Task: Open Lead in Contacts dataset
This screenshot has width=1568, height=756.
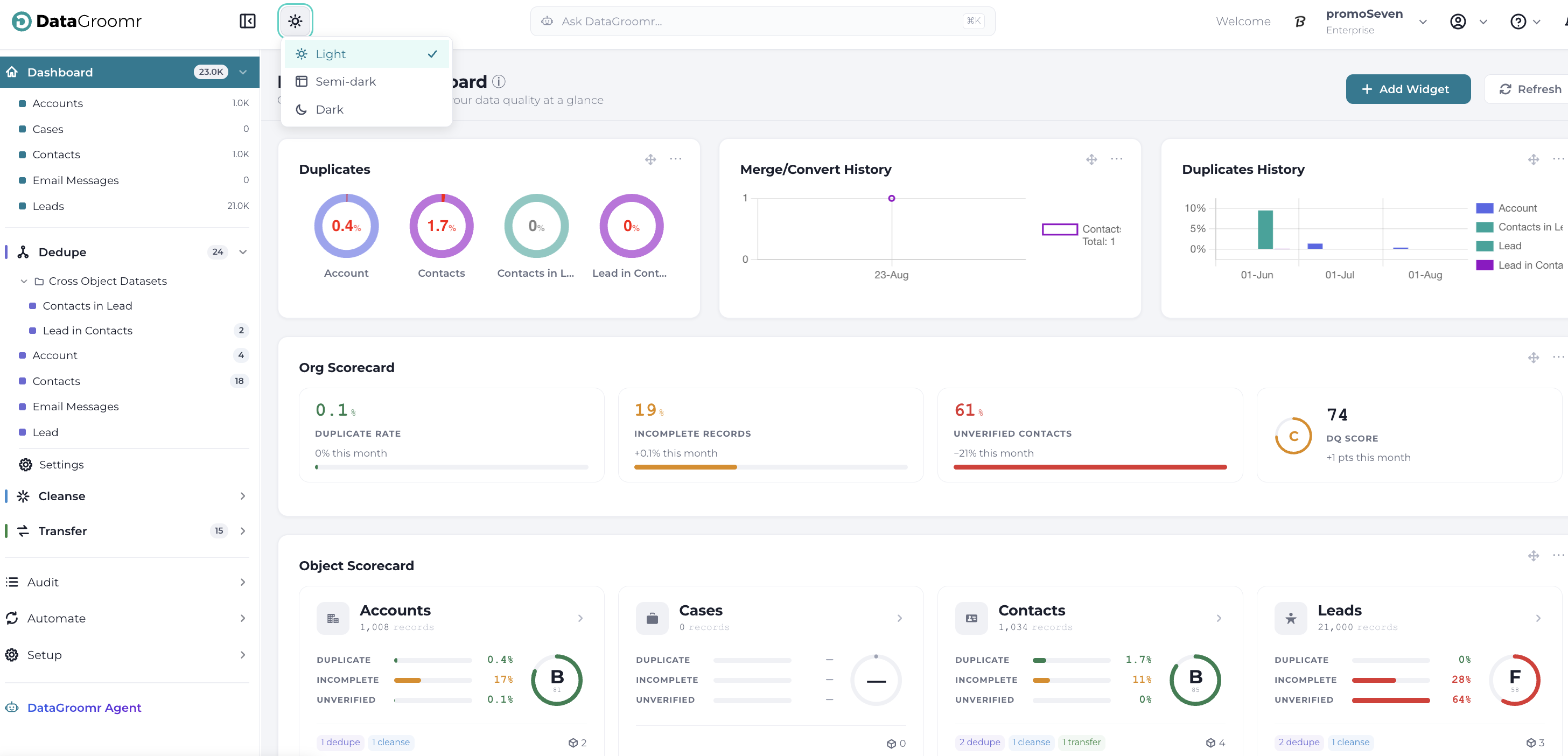Action: [139, 331]
